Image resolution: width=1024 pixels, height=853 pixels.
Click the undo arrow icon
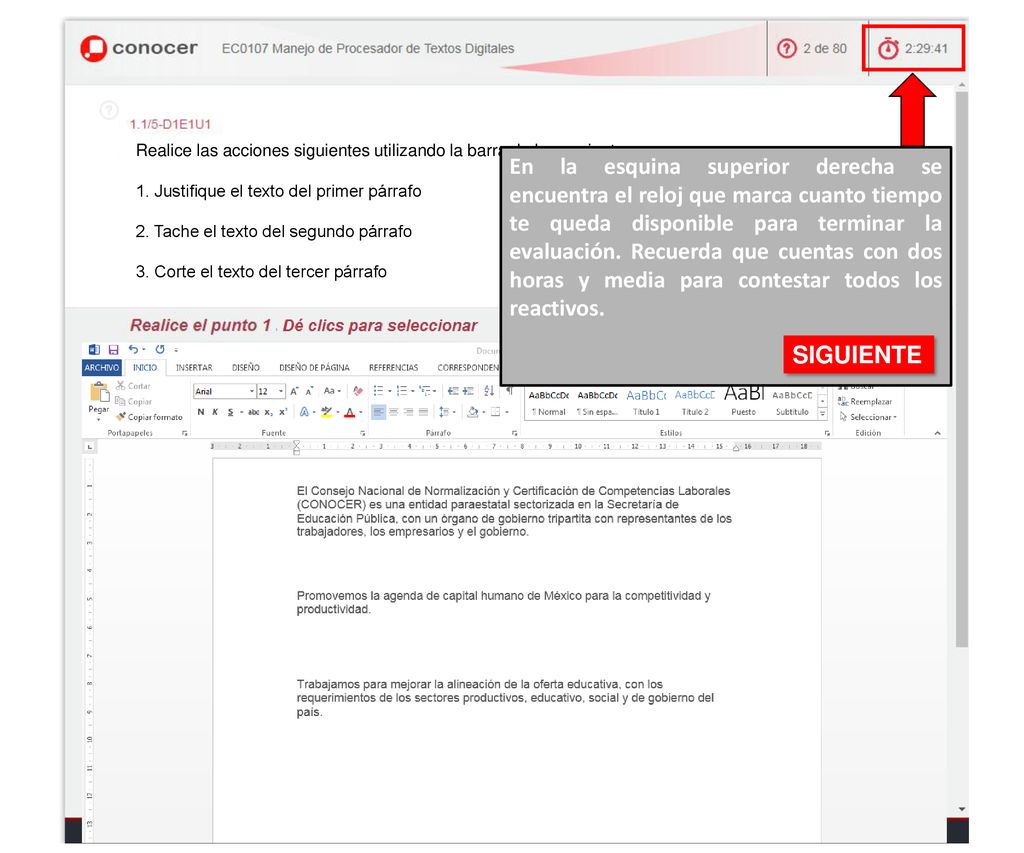click(x=133, y=349)
